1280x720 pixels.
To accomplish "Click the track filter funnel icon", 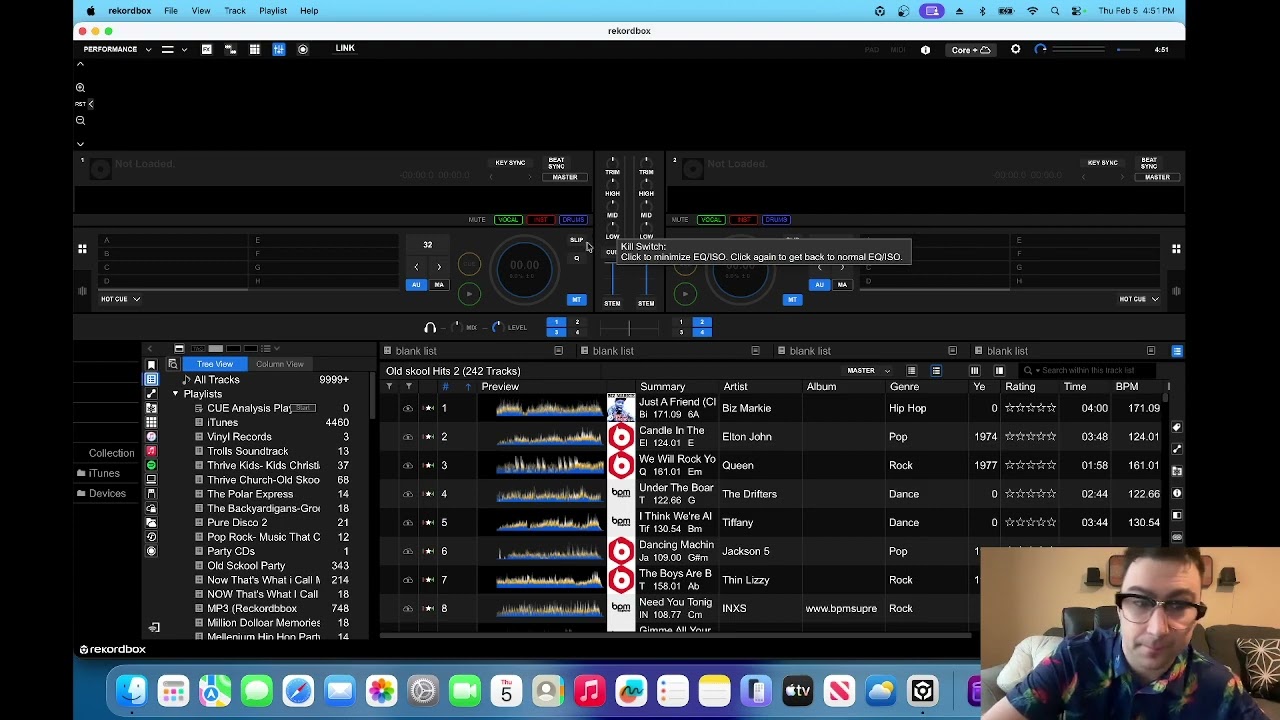I will 389,387.
